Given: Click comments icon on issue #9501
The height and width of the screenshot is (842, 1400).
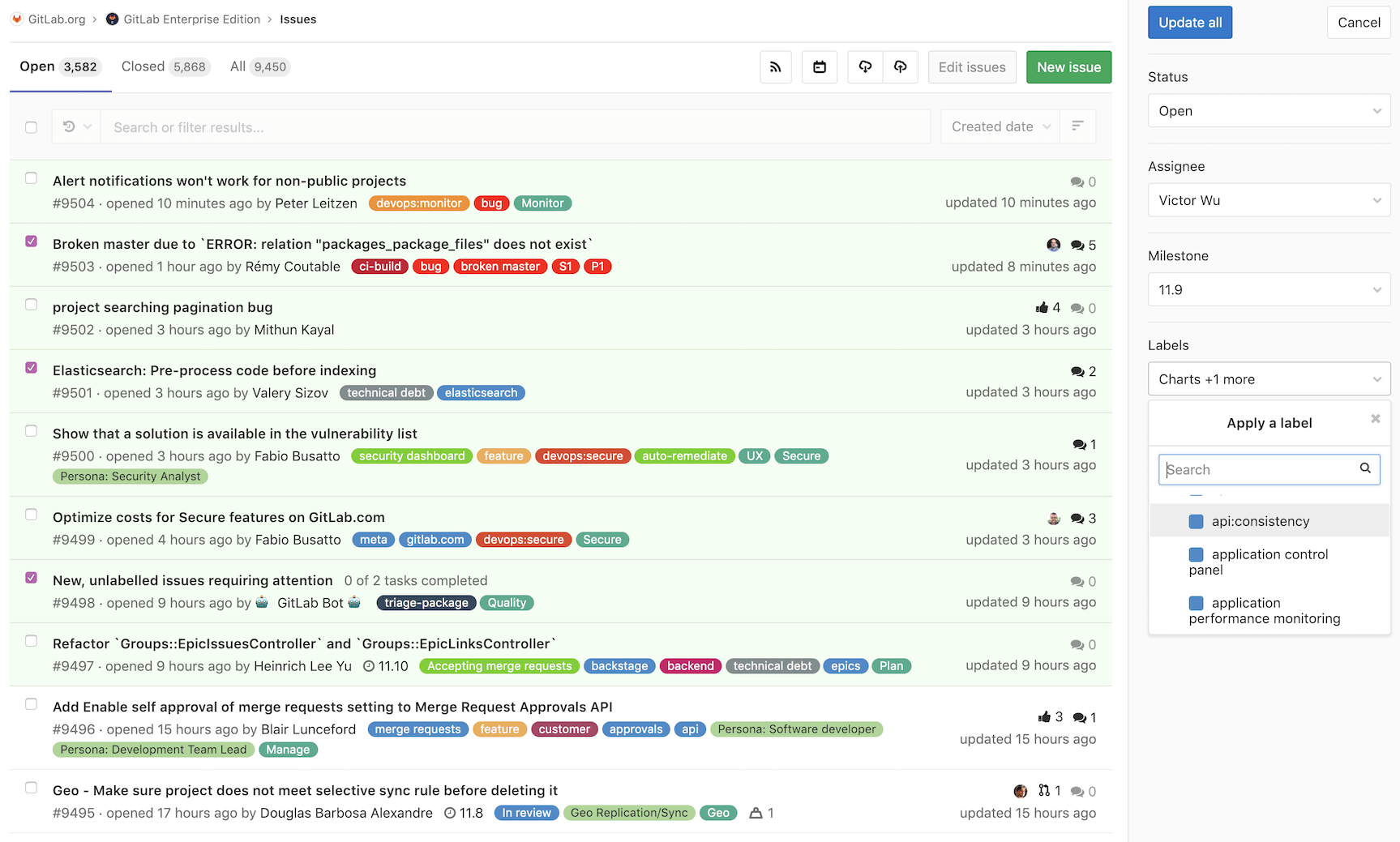Looking at the screenshot, I should tap(1077, 371).
